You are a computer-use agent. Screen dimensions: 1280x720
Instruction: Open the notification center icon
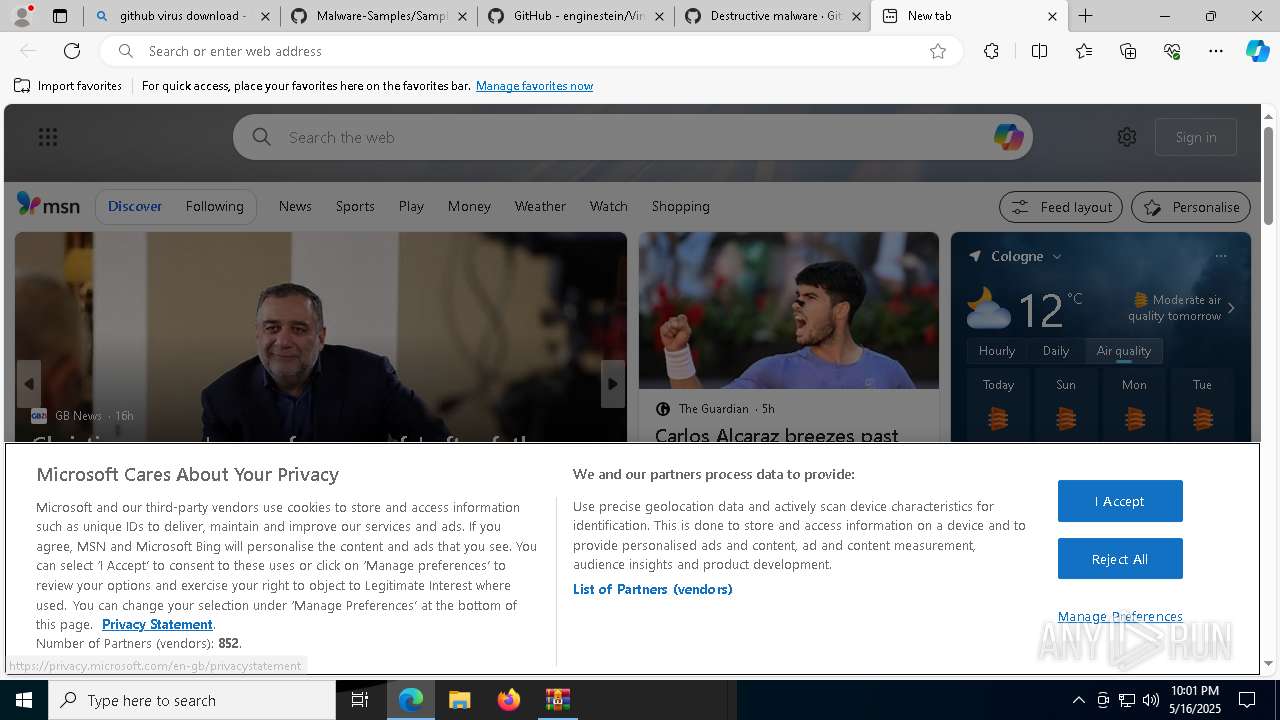click(x=1247, y=700)
